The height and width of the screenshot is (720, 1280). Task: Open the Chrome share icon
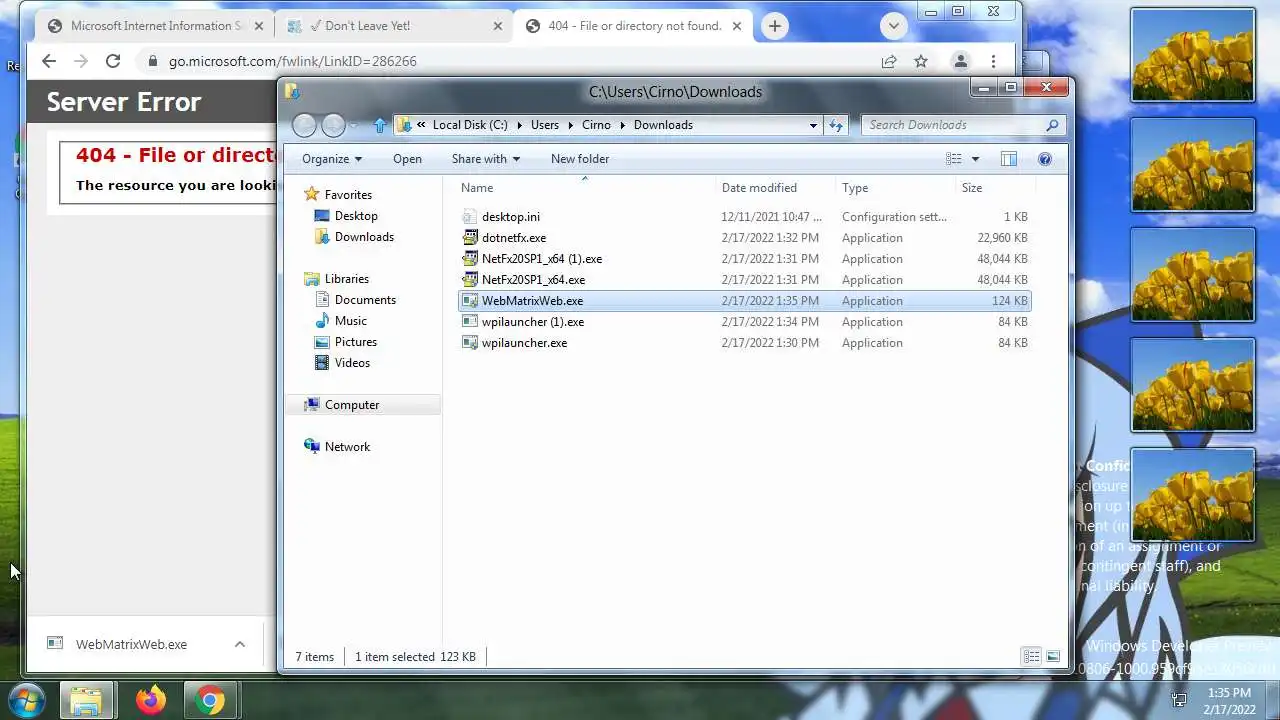tap(889, 61)
